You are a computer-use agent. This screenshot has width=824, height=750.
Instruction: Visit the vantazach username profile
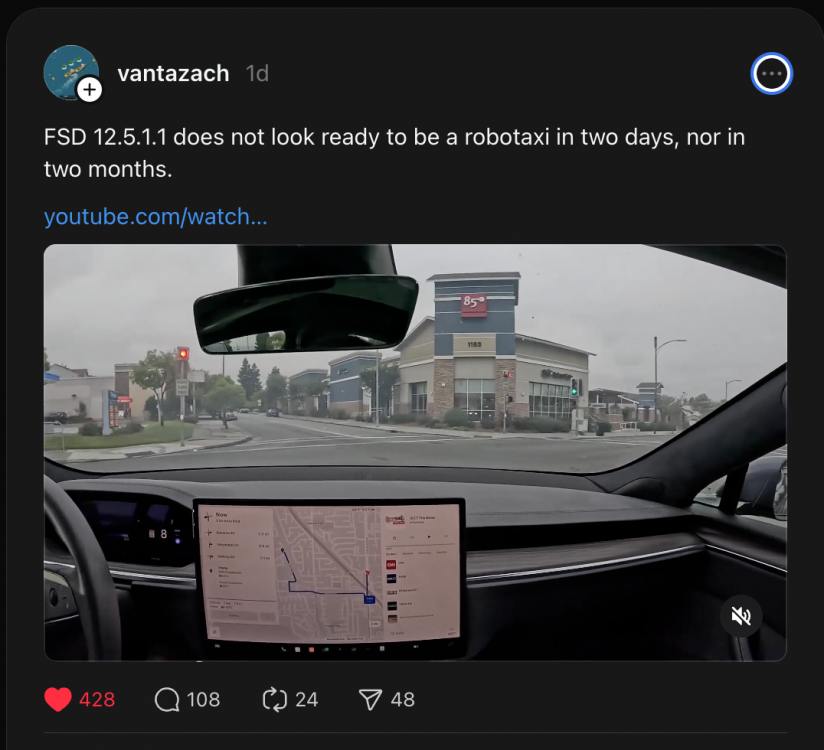coord(173,74)
